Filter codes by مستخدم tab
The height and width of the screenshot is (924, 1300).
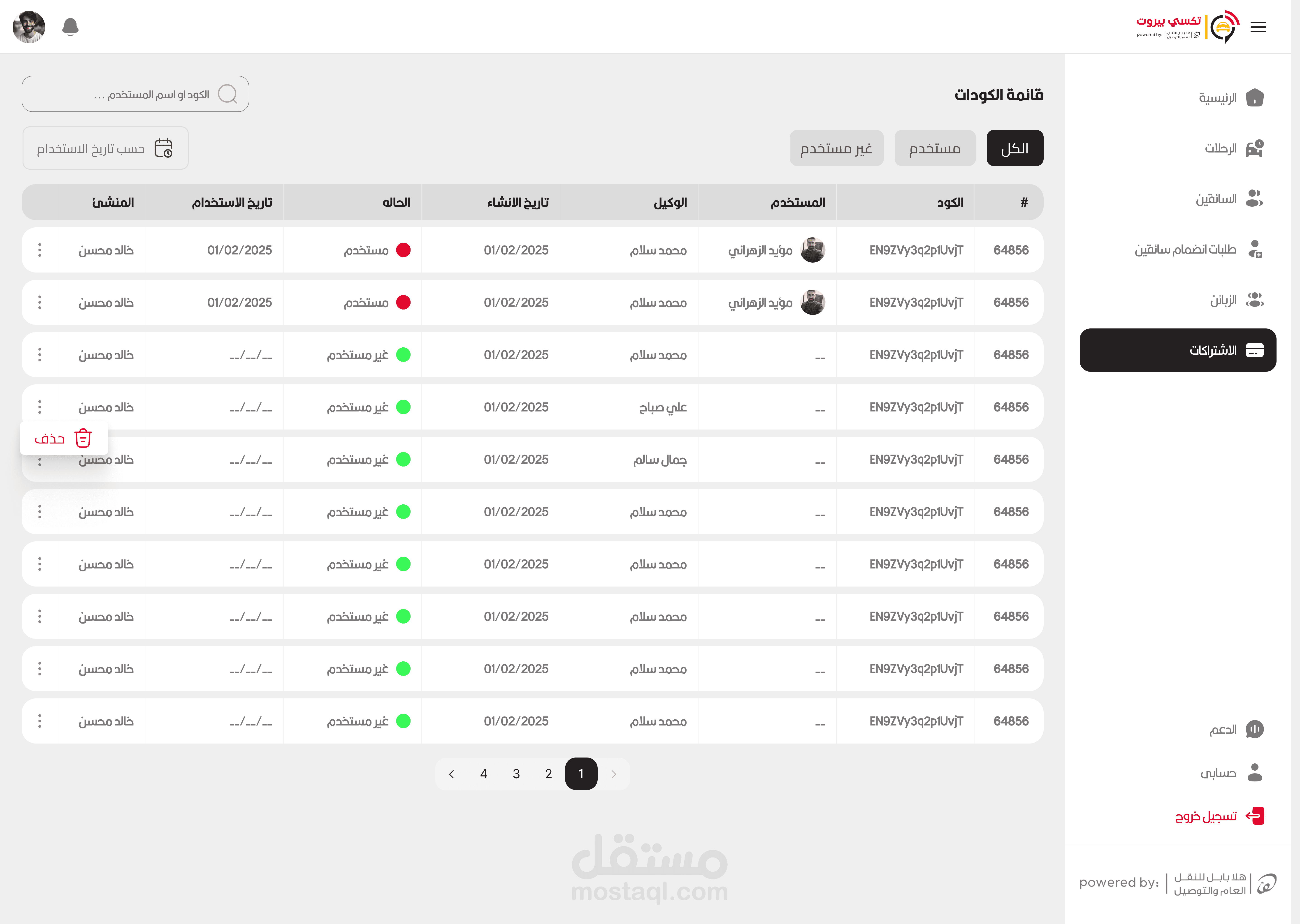point(935,148)
